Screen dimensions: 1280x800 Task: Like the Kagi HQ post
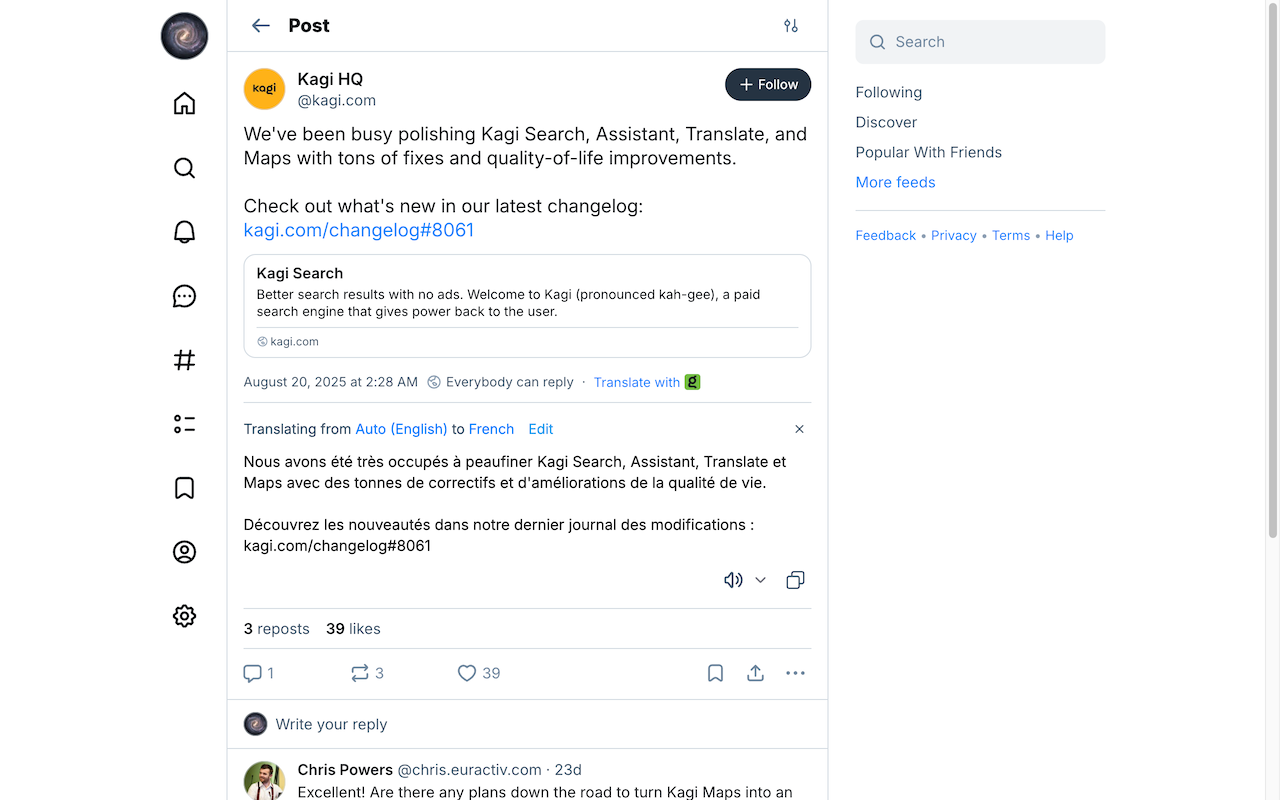point(466,673)
